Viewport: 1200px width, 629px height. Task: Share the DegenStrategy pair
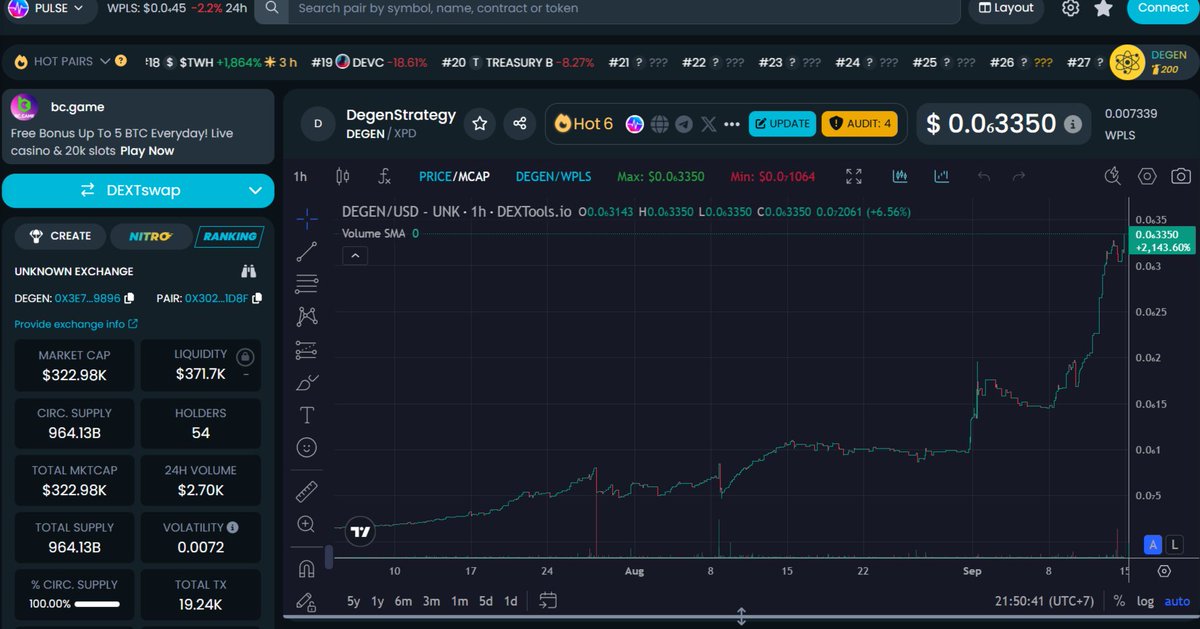click(x=520, y=124)
